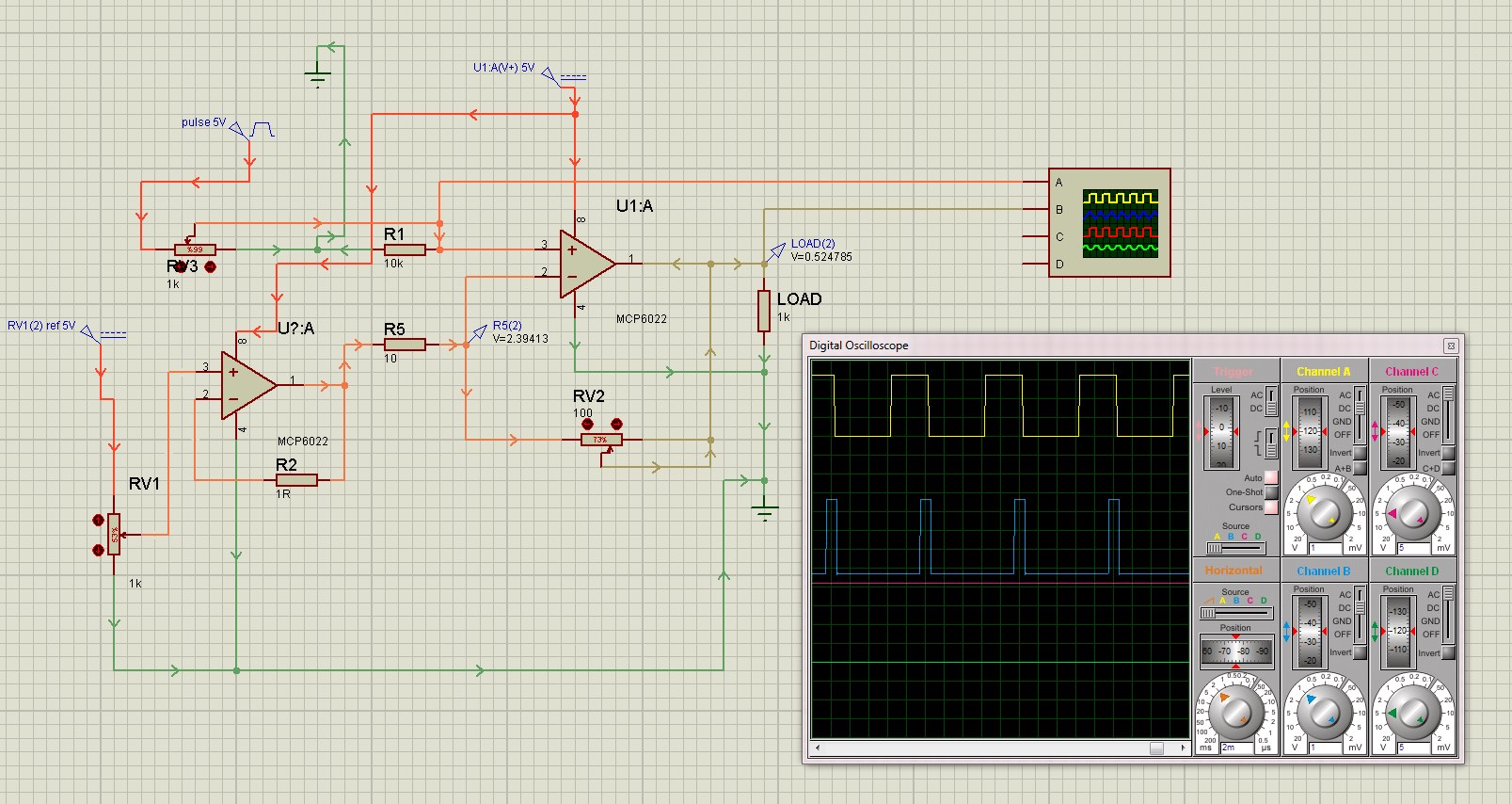
Task: Enable the One-Shot trigger button
Action: 1271,492
